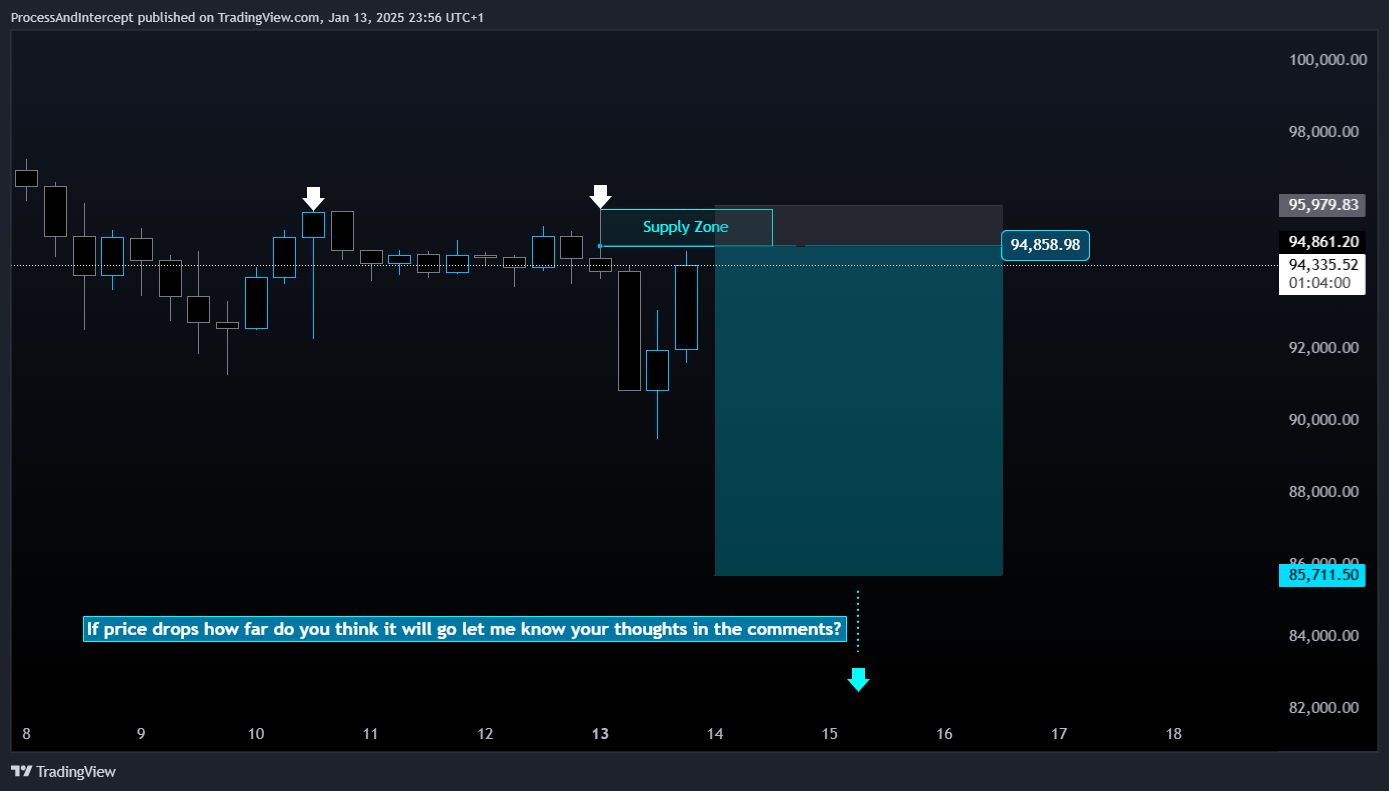Click the 85,711.50 target price label
Image resolution: width=1389 pixels, height=791 pixels.
[x=1322, y=575]
